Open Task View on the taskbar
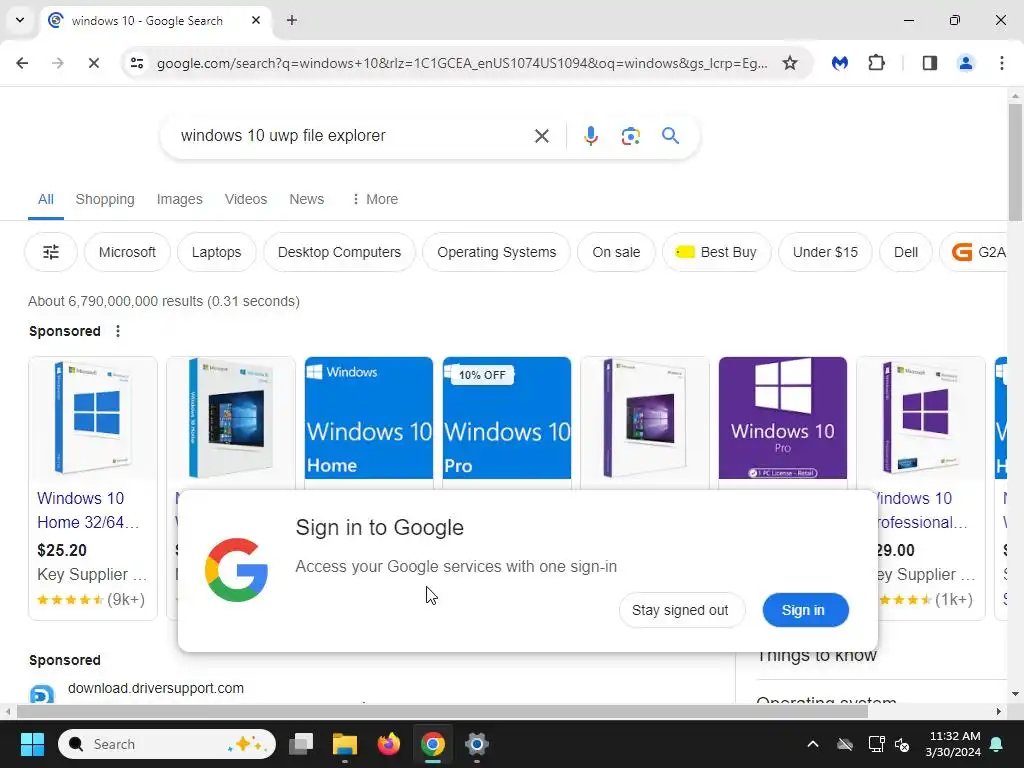 (x=301, y=744)
